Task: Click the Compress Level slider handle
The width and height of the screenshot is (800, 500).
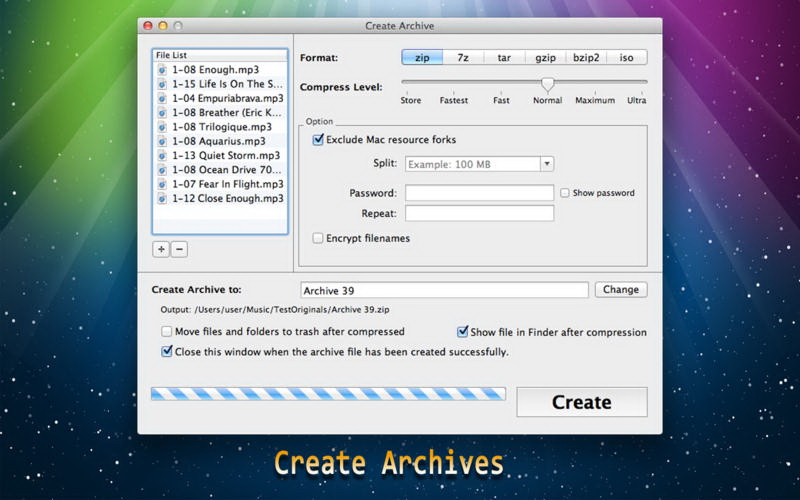Action: [x=547, y=85]
